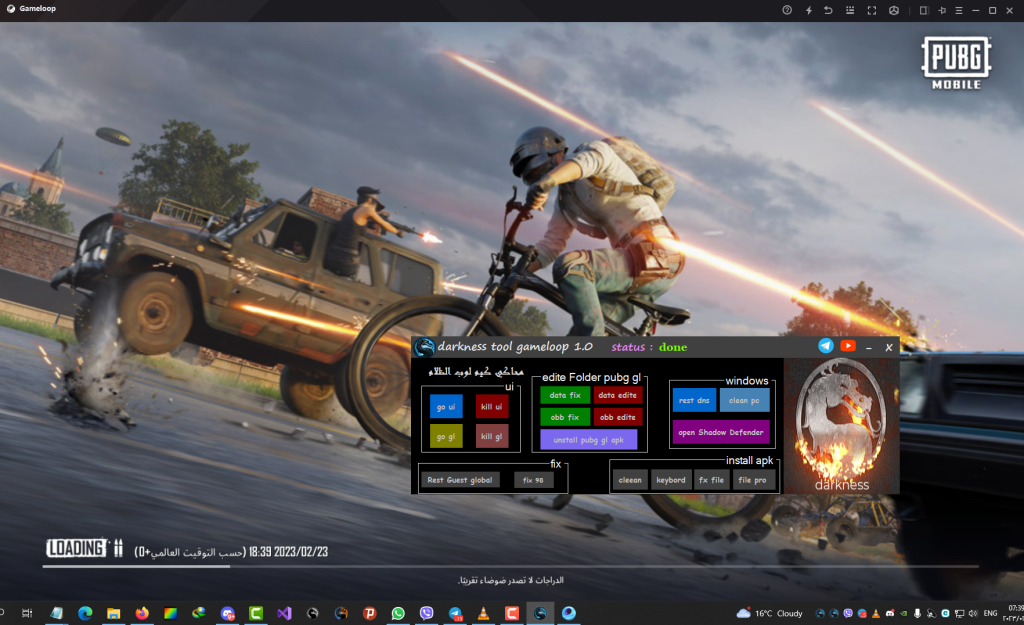Click the volume speaker icon in system tray

tap(973, 613)
